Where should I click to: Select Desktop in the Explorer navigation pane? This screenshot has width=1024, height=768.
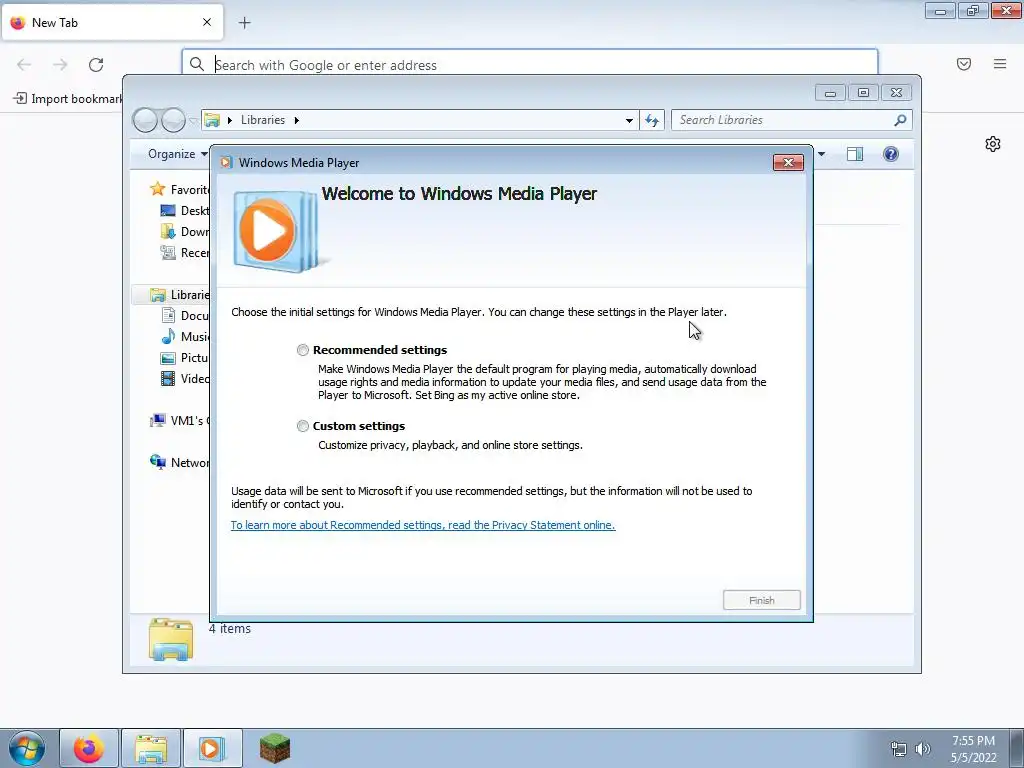(184, 210)
